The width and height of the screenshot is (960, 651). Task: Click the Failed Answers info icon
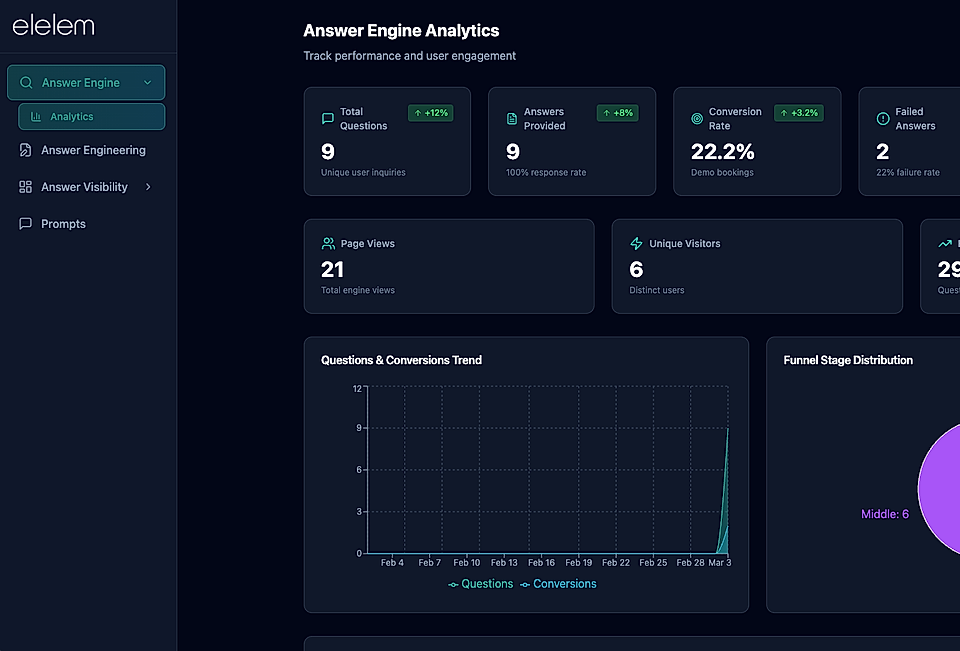885,118
